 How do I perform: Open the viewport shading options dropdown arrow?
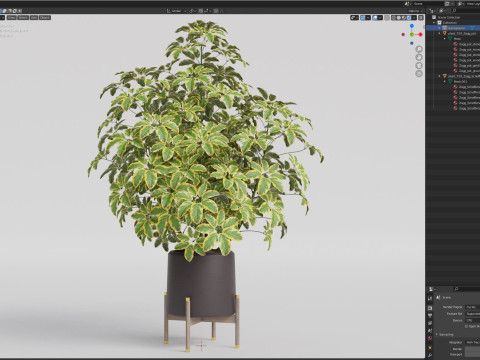pyautogui.click(x=414, y=18)
